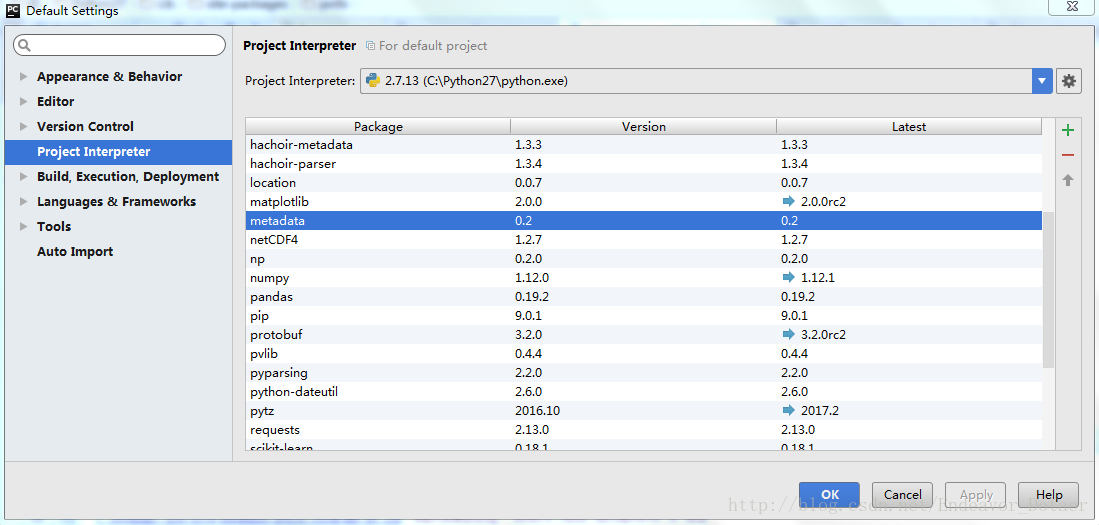The image size is (1099, 525).
Task: Expand Languages & Frameworks section
Action: [24, 202]
